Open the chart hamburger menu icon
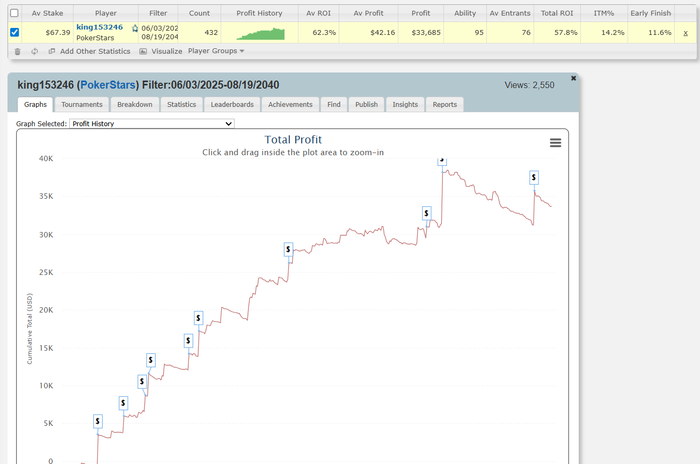The height and width of the screenshot is (464, 700). tap(555, 142)
